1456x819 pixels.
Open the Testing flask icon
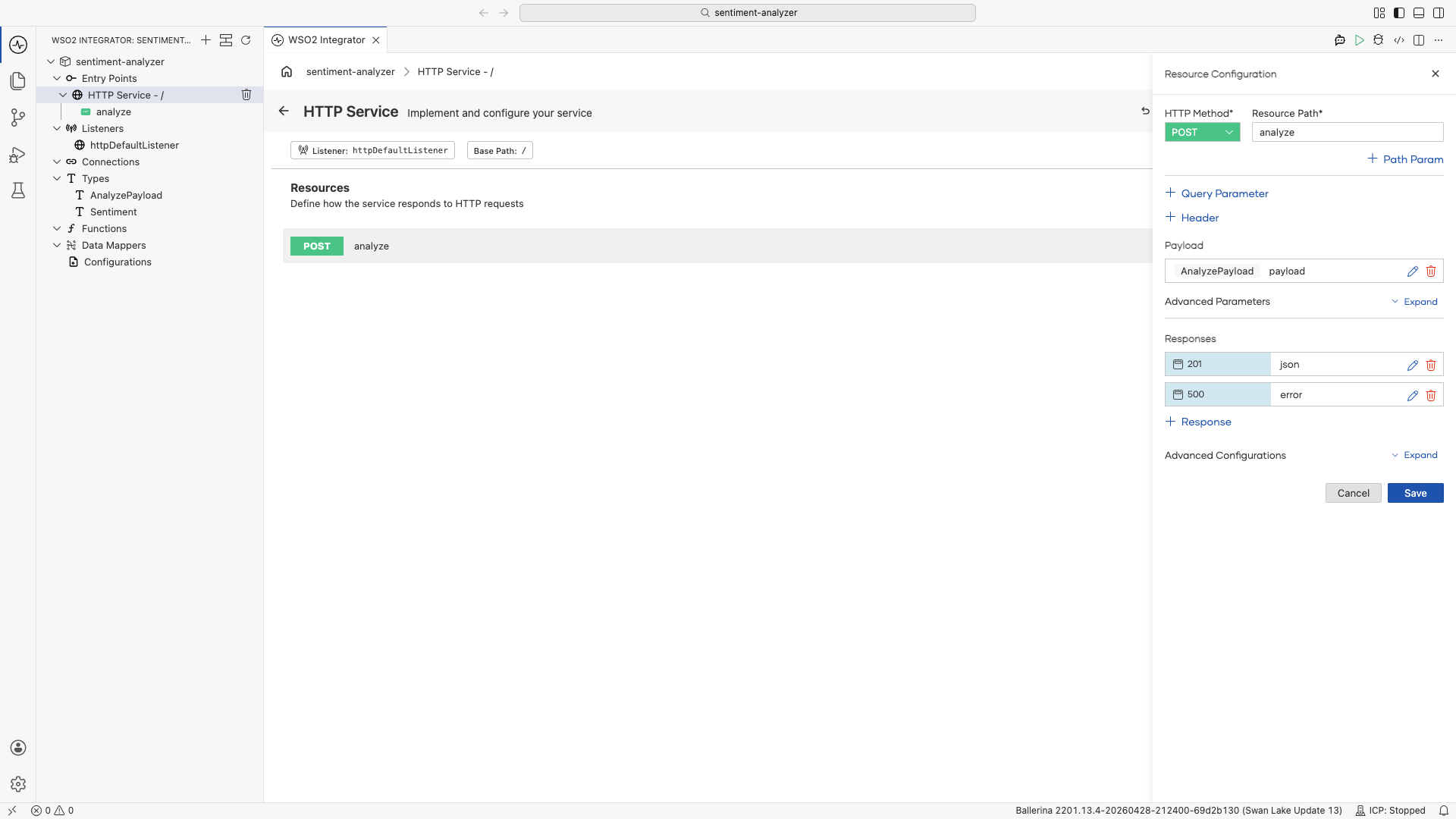click(18, 190)
